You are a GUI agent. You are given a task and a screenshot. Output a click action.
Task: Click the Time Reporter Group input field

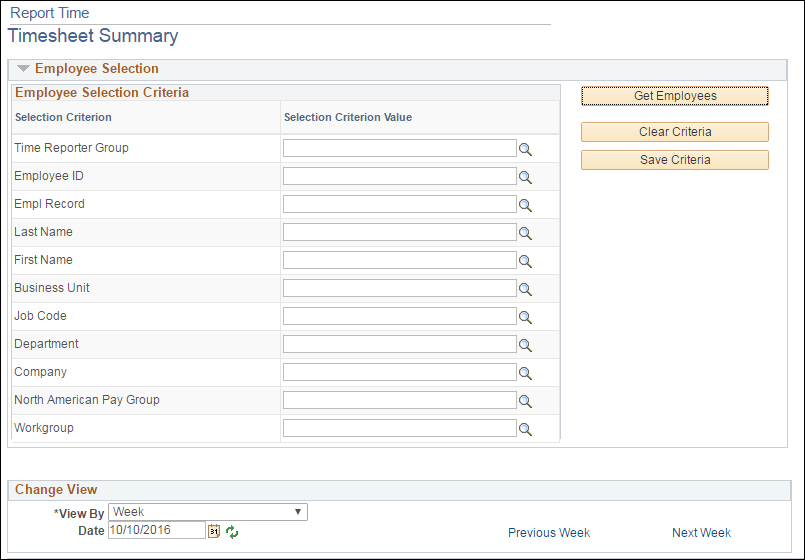pos(399,148)
